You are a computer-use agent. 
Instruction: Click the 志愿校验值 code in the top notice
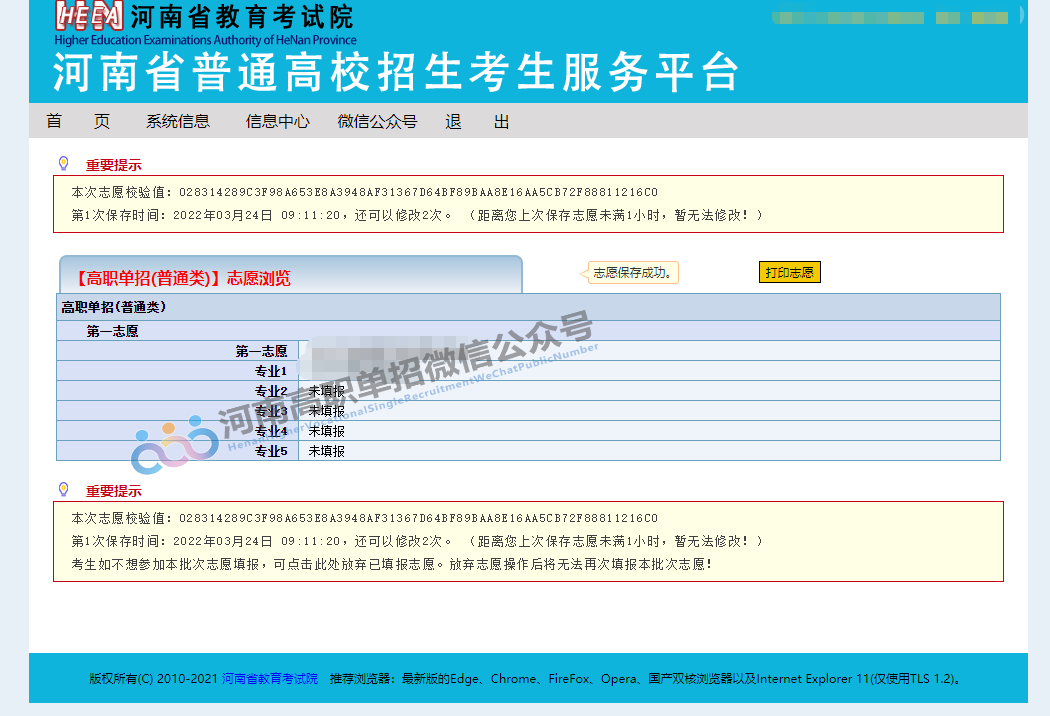[x=418, y=192]
